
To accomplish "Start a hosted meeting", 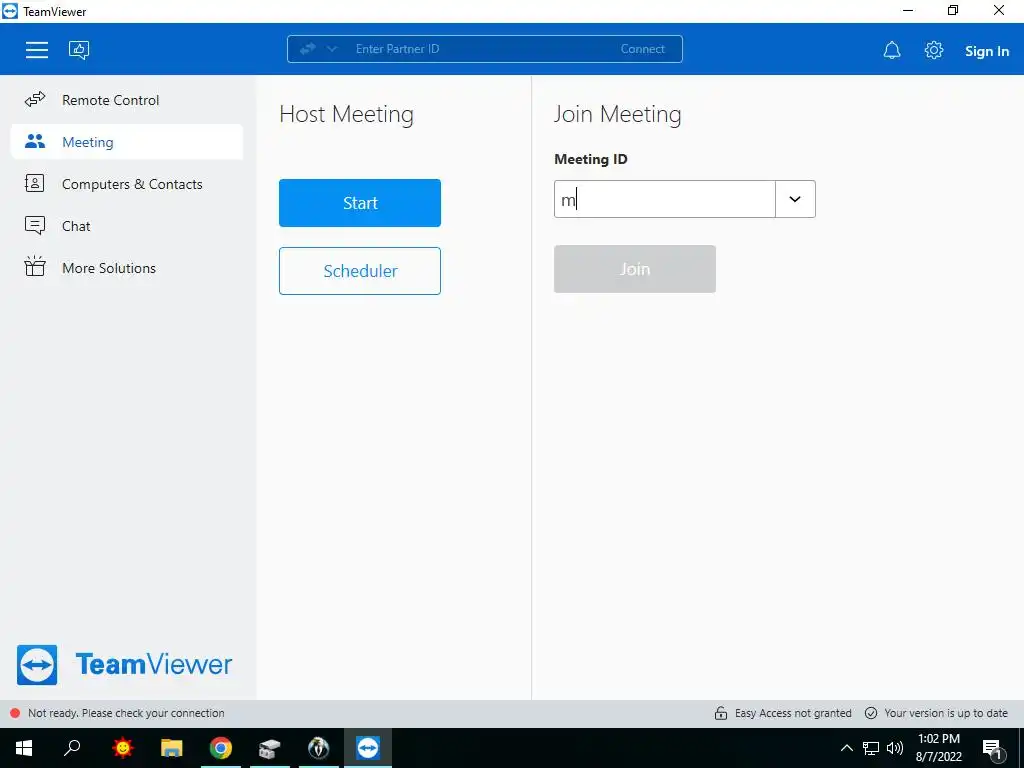I will [360, 203].
